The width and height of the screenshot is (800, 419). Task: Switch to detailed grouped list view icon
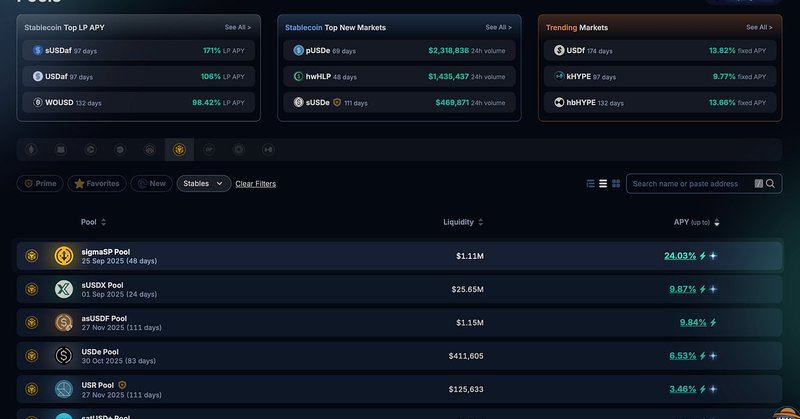(x=590, y=184)
